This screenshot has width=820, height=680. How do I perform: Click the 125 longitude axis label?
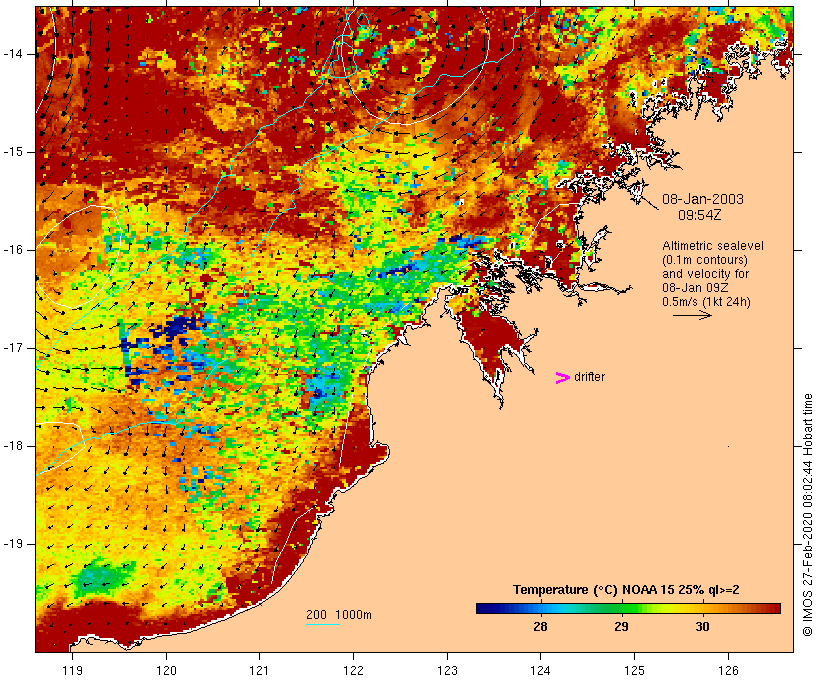coord(635,671)
